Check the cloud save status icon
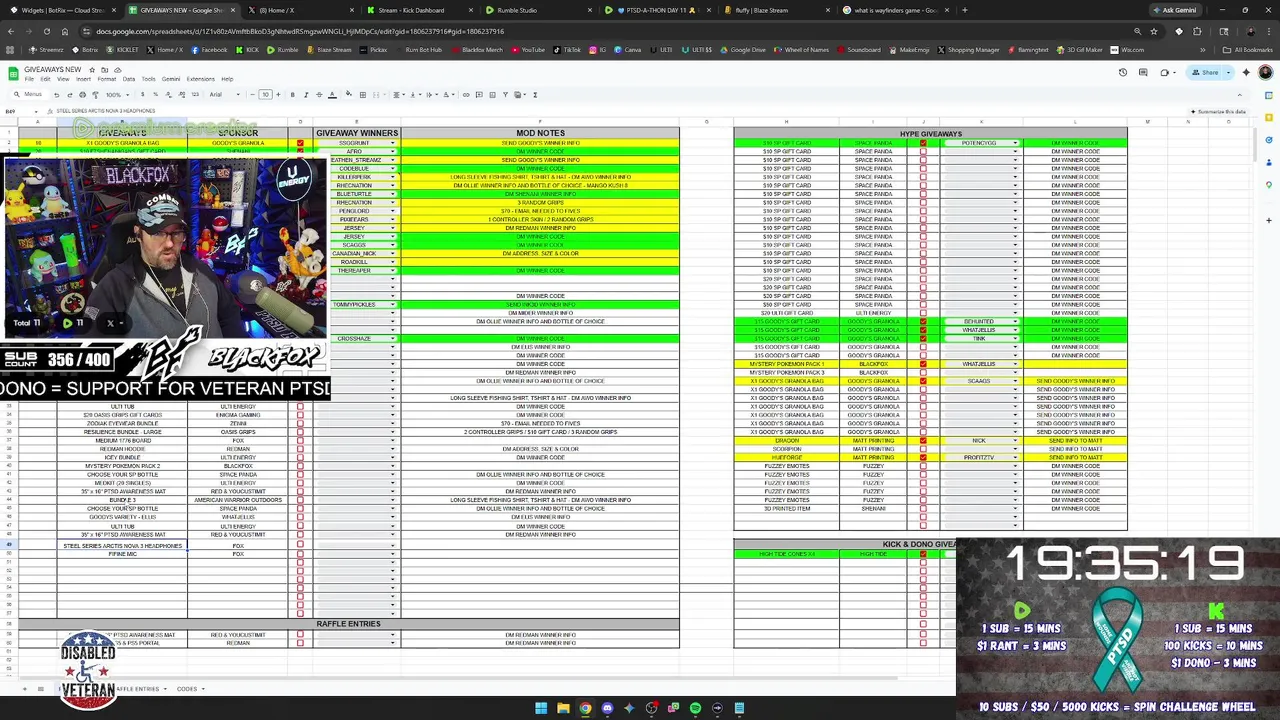Image resolution: width=1280 pixels, height=720 pixels. click(x=117, y=70)
